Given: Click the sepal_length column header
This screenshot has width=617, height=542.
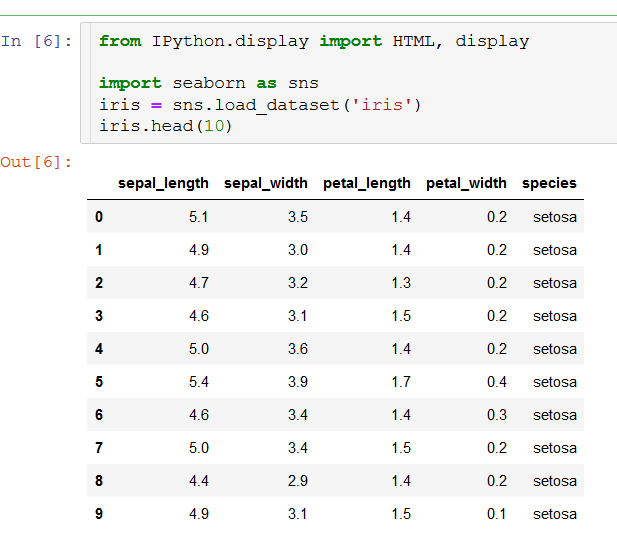Looking at the screenshot, I should 163,183.
